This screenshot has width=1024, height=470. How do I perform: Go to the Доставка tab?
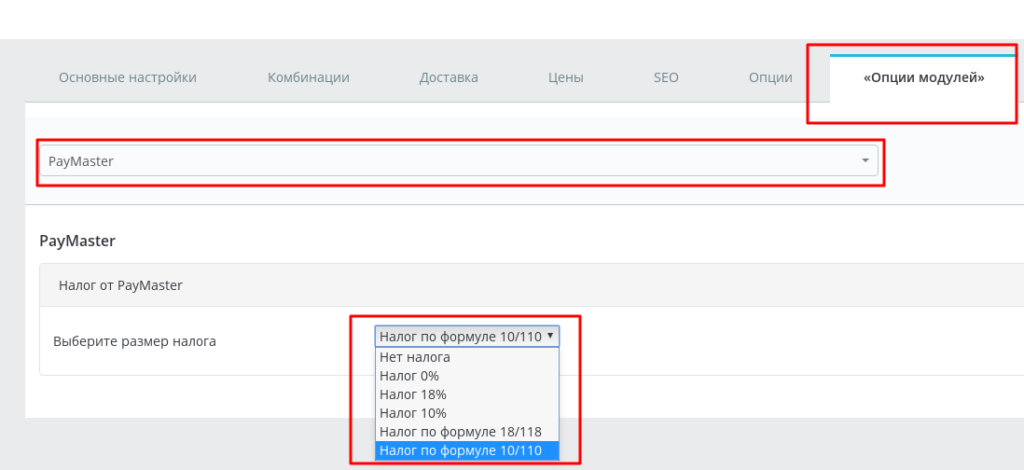[448, 78]
